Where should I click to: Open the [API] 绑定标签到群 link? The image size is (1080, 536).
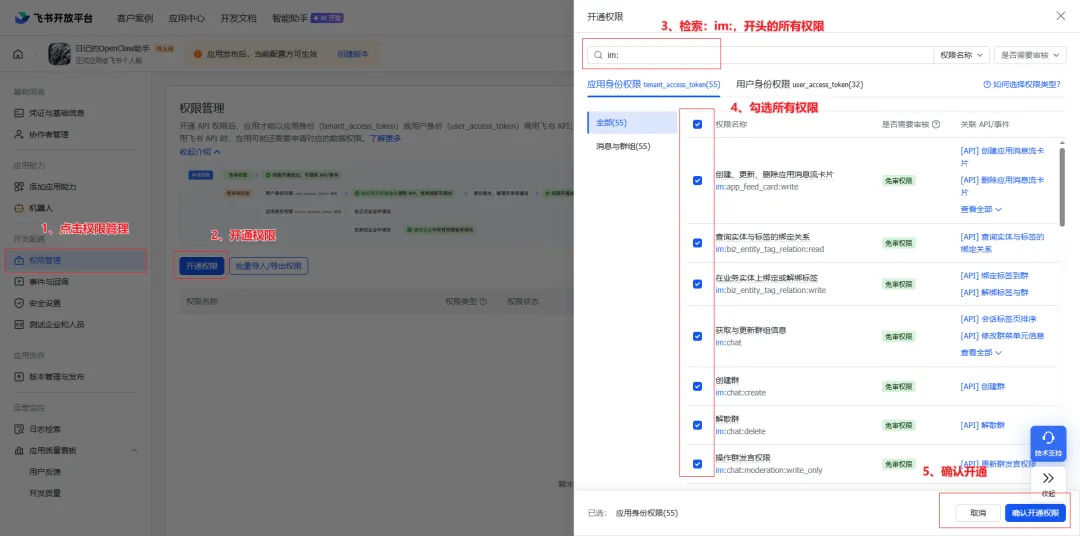pos(995,276)
